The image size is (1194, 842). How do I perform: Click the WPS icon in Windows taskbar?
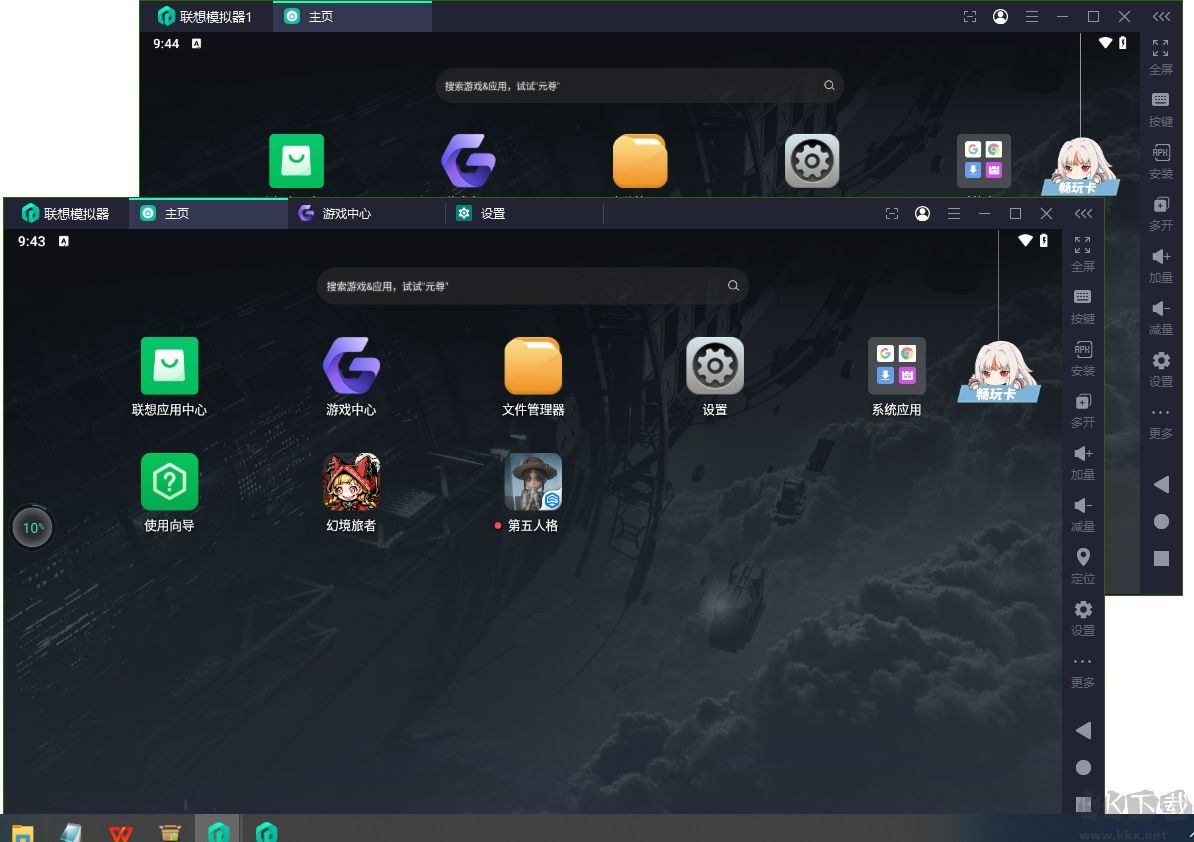click(x=121, y=831)
